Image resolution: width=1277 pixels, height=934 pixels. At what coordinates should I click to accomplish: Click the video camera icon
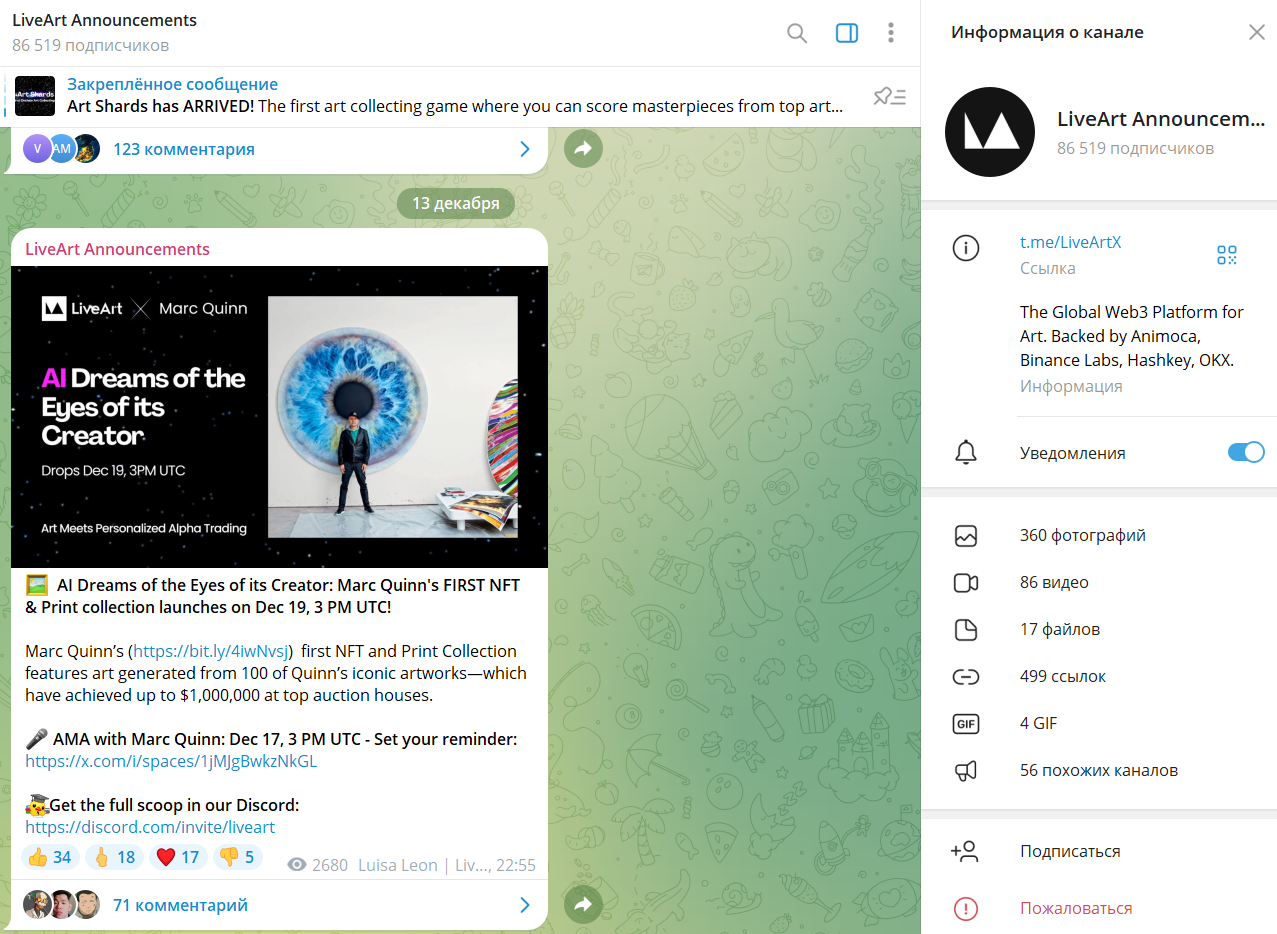(x=966, y=583)
